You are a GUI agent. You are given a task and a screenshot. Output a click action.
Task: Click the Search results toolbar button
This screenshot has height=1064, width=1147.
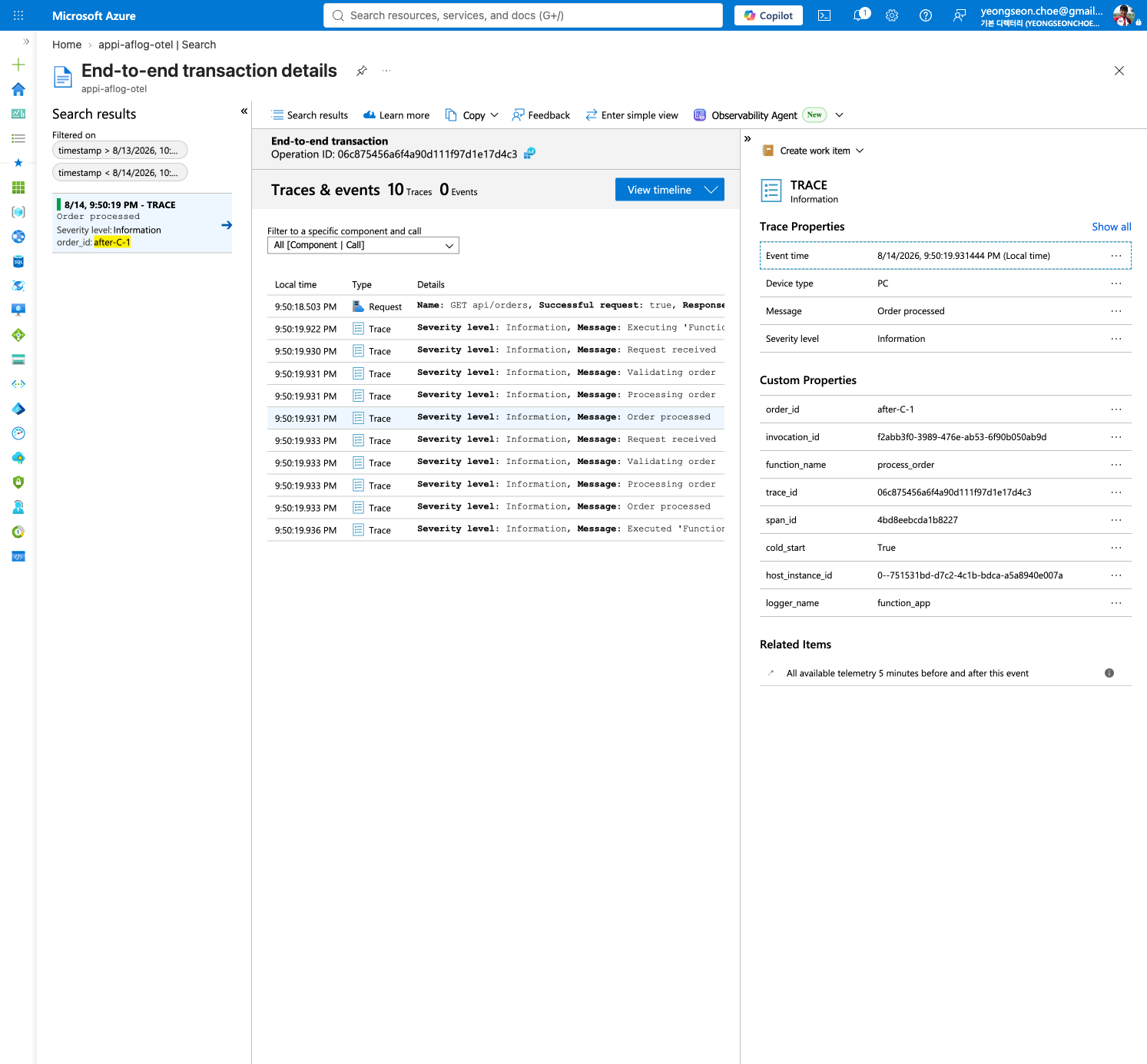[x=310, y=115]
